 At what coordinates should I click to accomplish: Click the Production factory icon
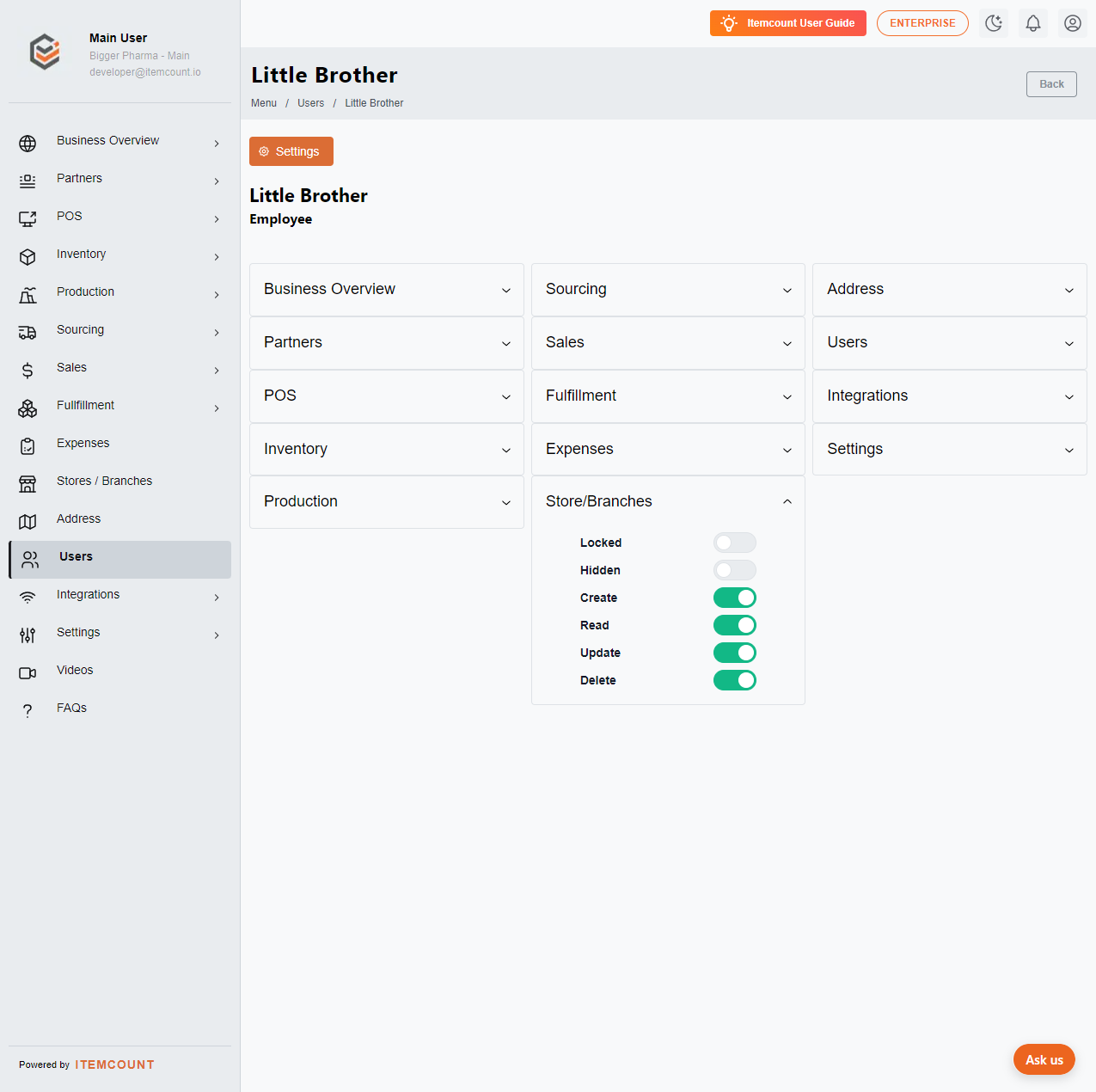28,295
